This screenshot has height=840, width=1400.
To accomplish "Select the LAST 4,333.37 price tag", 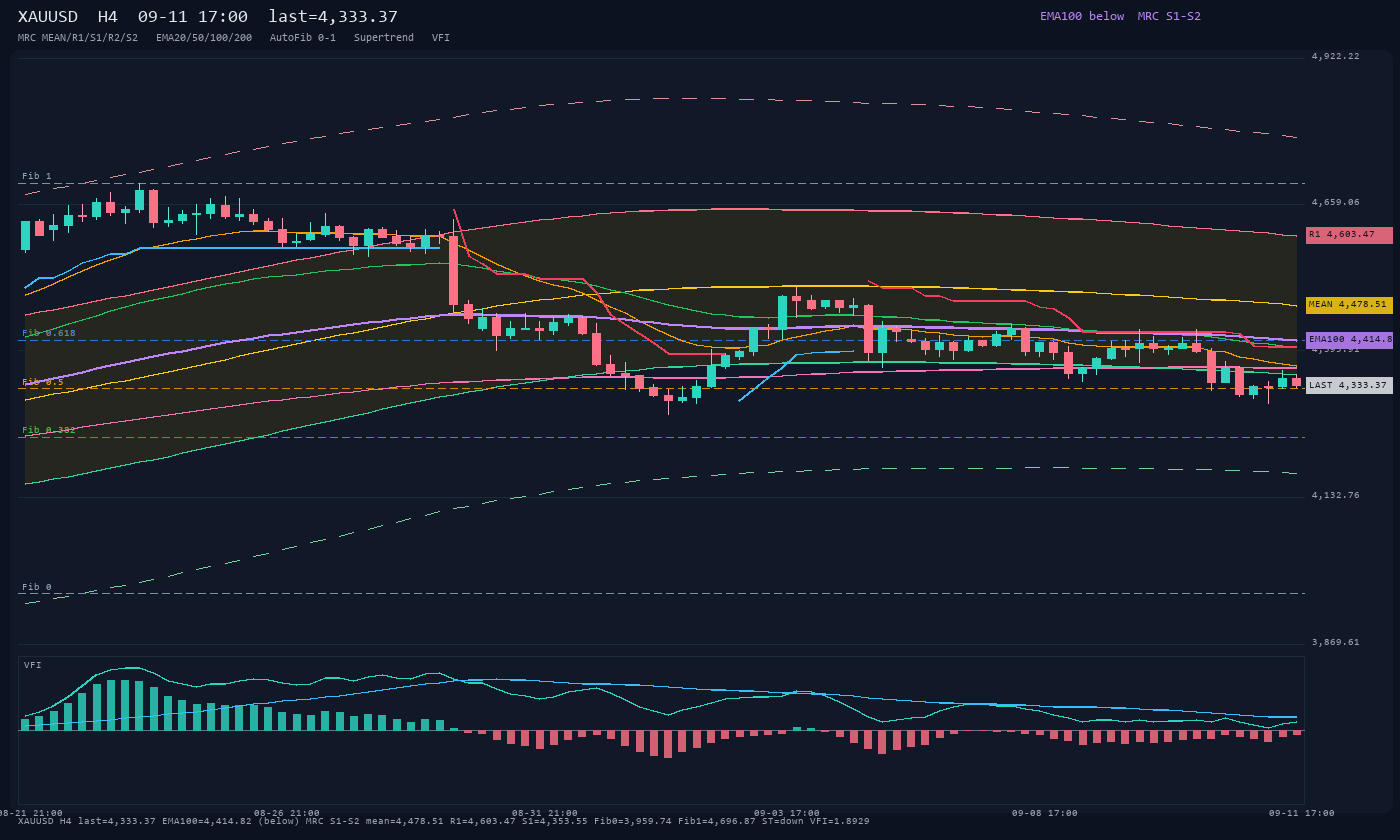I will [x=1349, y=385].
